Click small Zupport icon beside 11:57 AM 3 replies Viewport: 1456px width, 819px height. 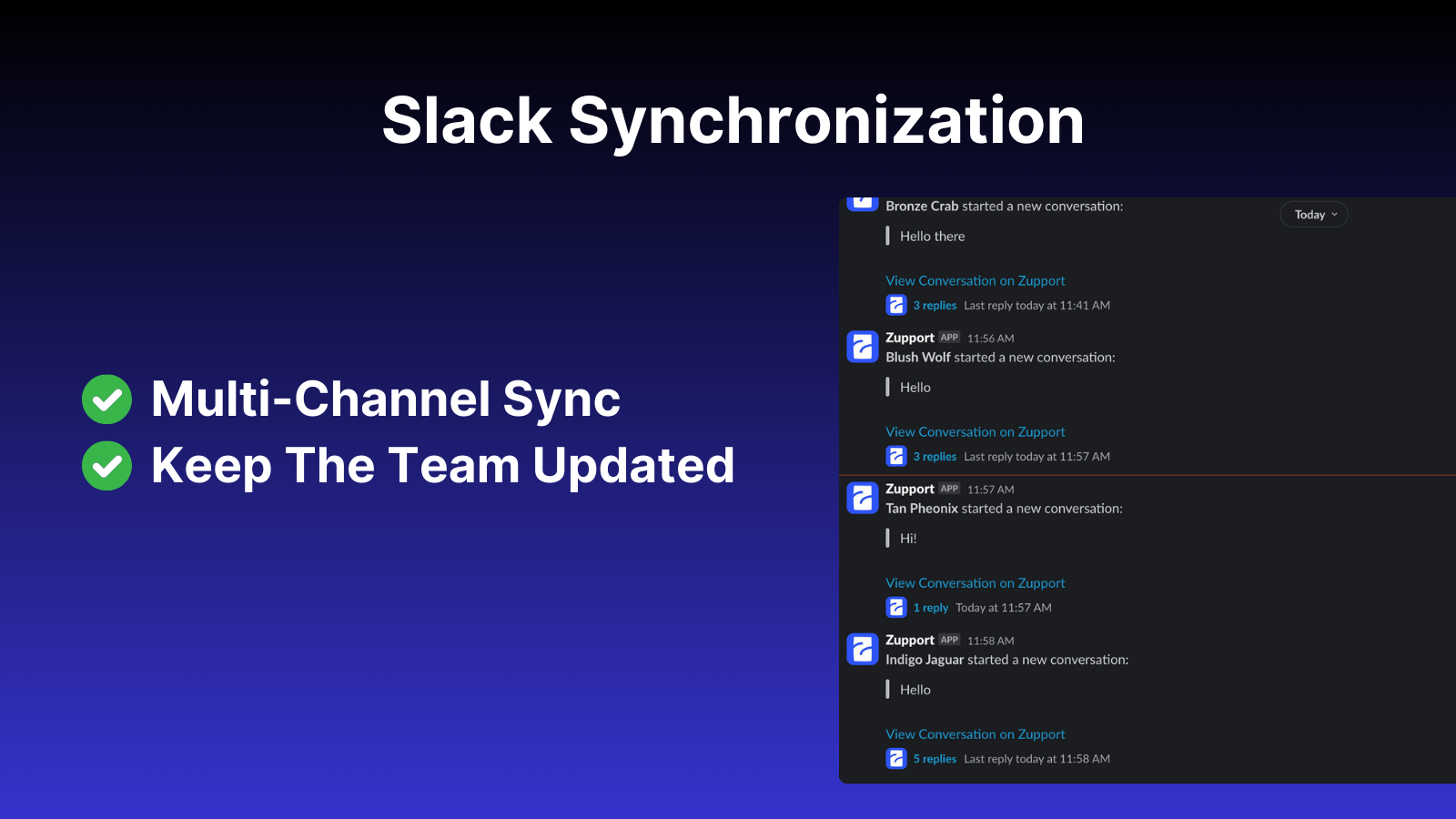coord(896,457)
